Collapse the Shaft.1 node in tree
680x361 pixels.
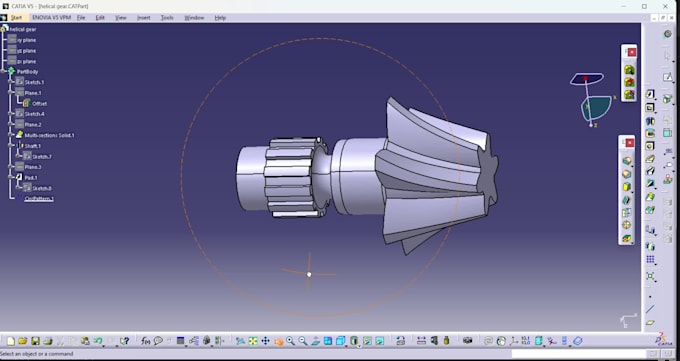pos(11,146)
